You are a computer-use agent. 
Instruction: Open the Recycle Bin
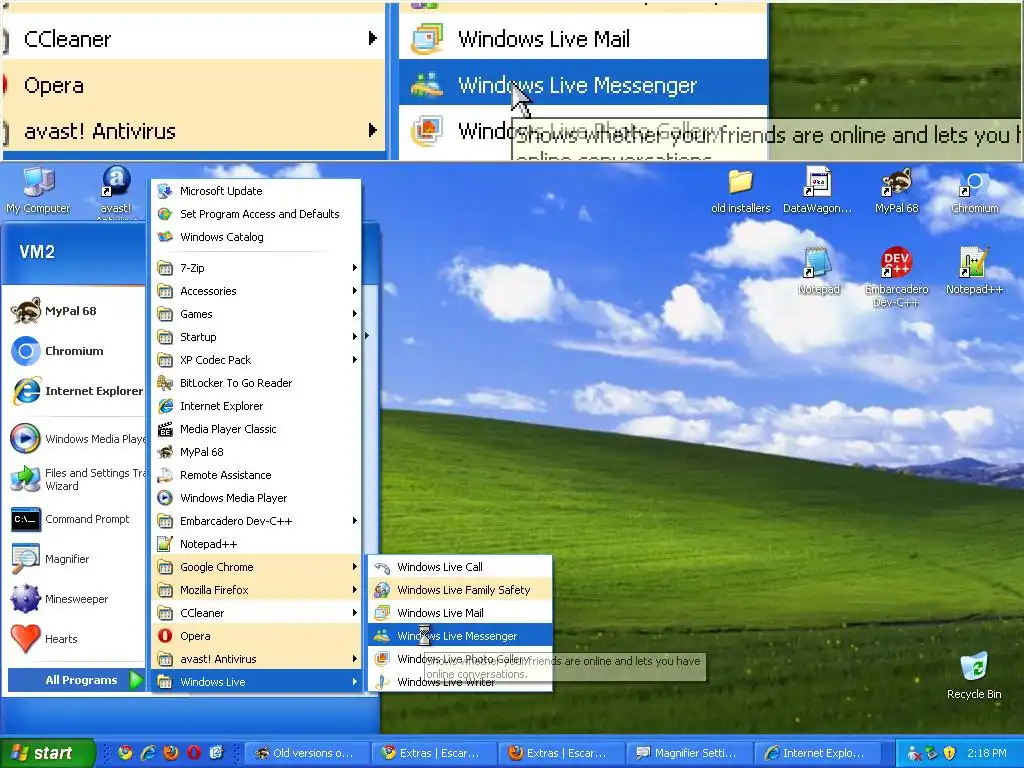pos(974,675)
